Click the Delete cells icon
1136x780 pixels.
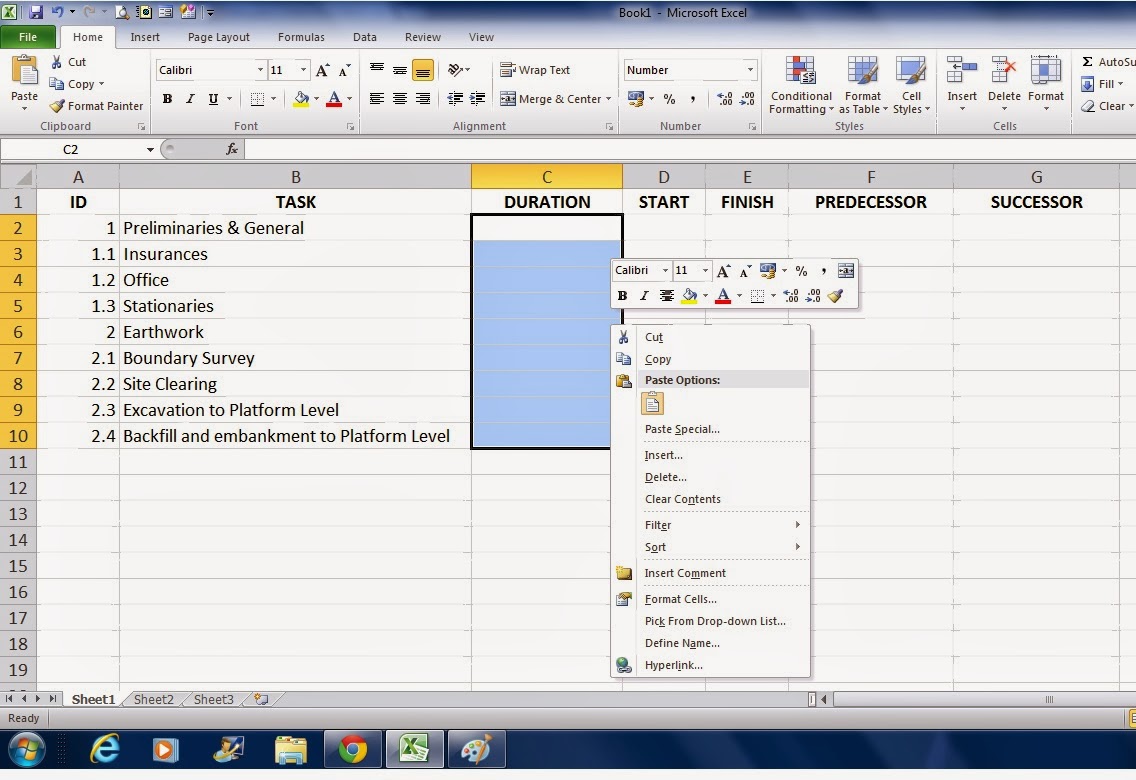tap(1004, 72)
